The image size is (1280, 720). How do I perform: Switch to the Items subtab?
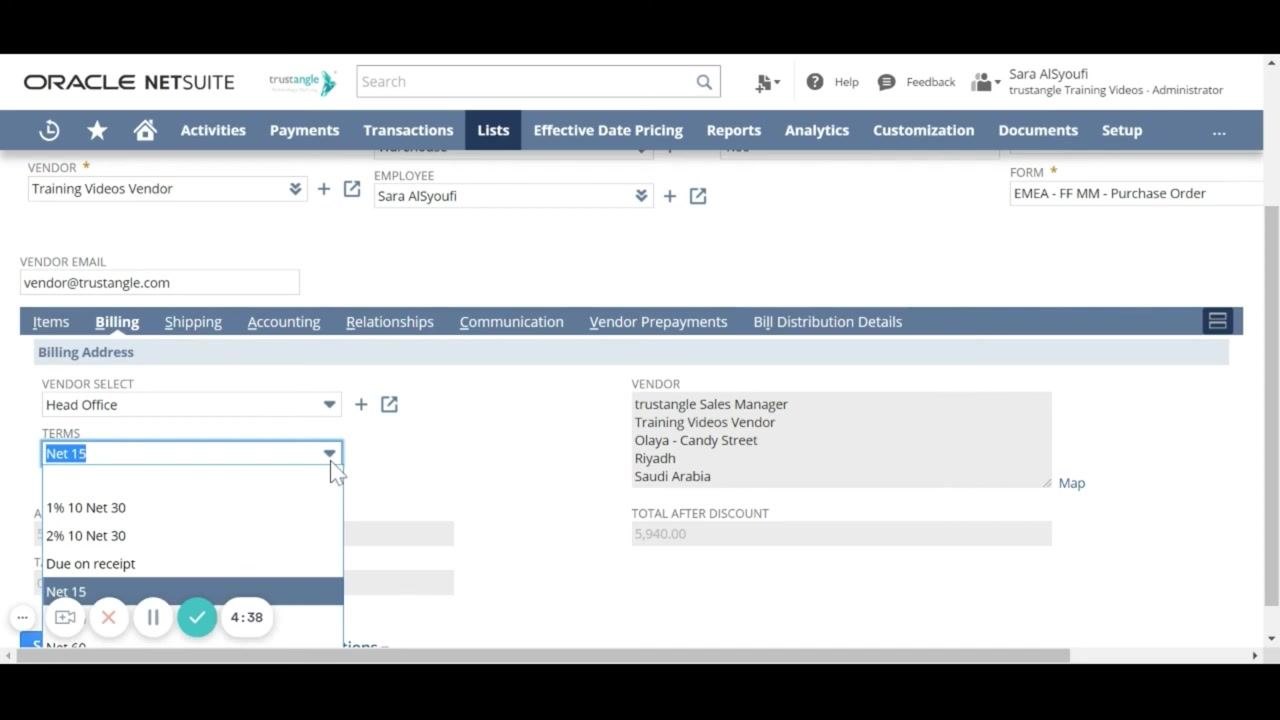[51, 322]
